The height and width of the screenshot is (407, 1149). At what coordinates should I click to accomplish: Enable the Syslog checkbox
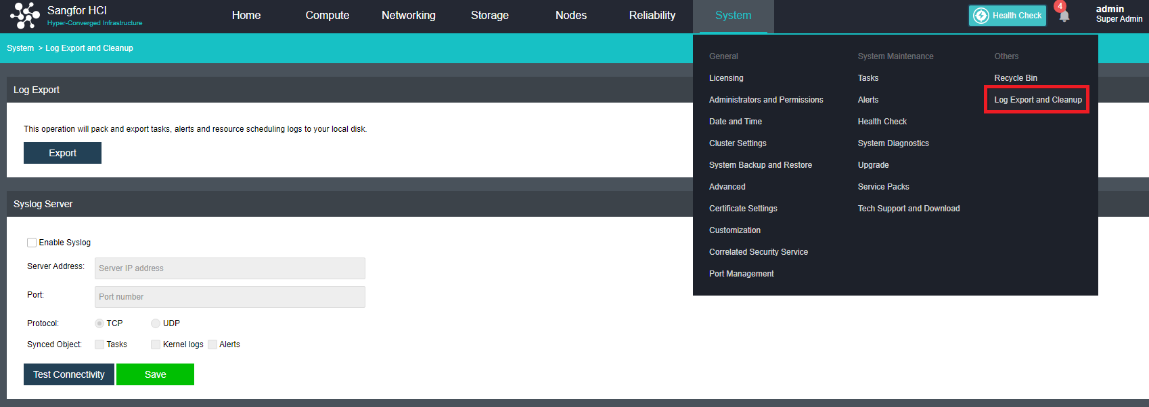(32, 242)
